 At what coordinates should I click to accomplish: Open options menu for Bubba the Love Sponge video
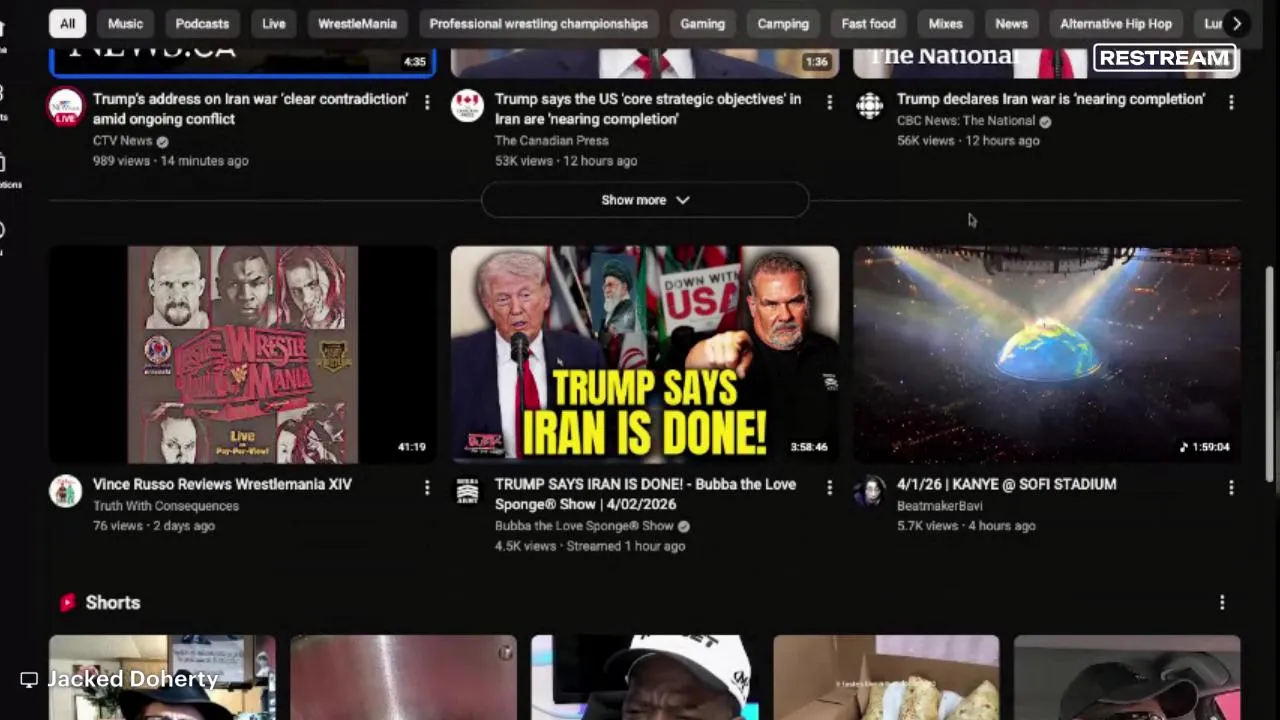pos(829,487)
